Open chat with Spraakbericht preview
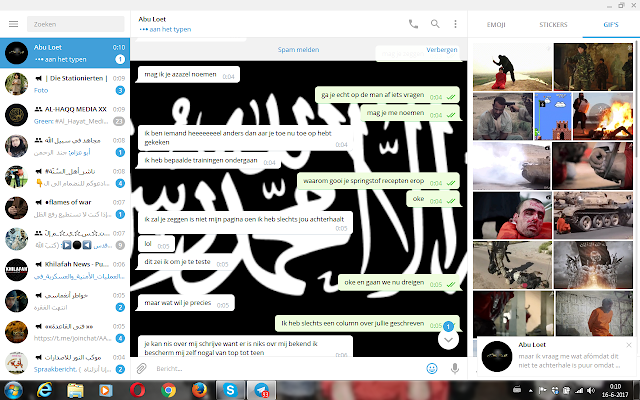 [x=65, y=363]
